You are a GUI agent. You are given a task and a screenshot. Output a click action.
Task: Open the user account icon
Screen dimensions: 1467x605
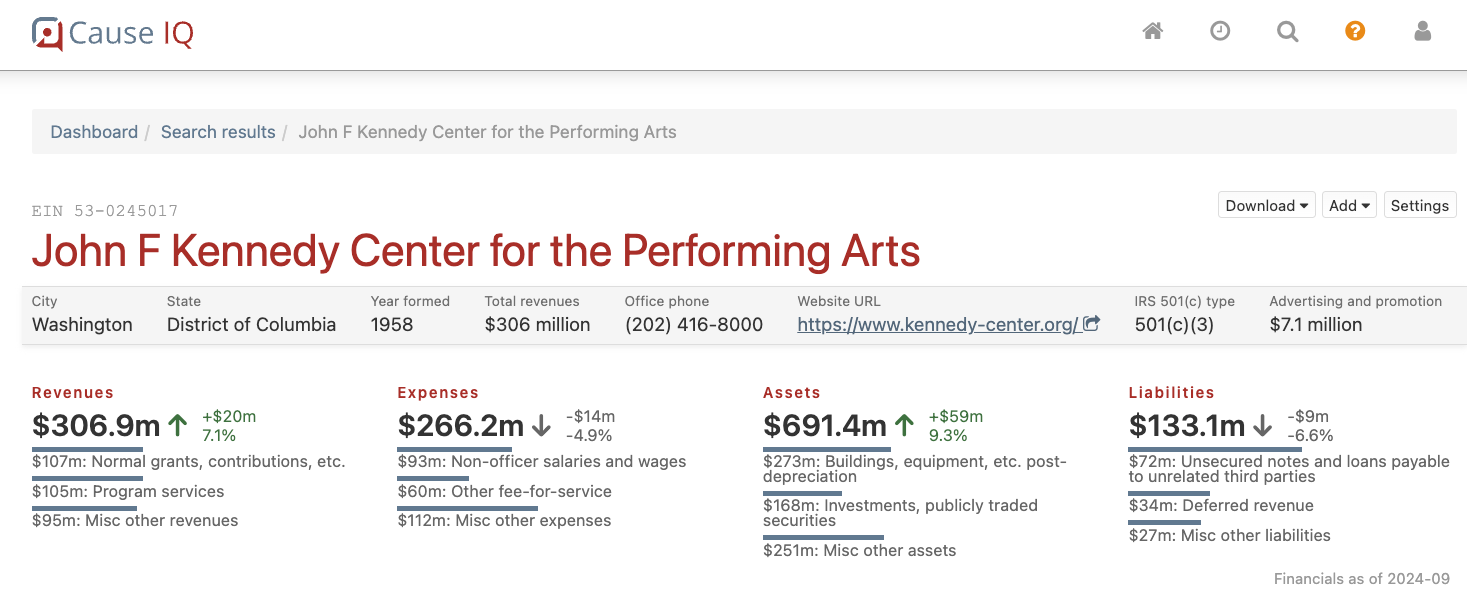click(1423, 31)
